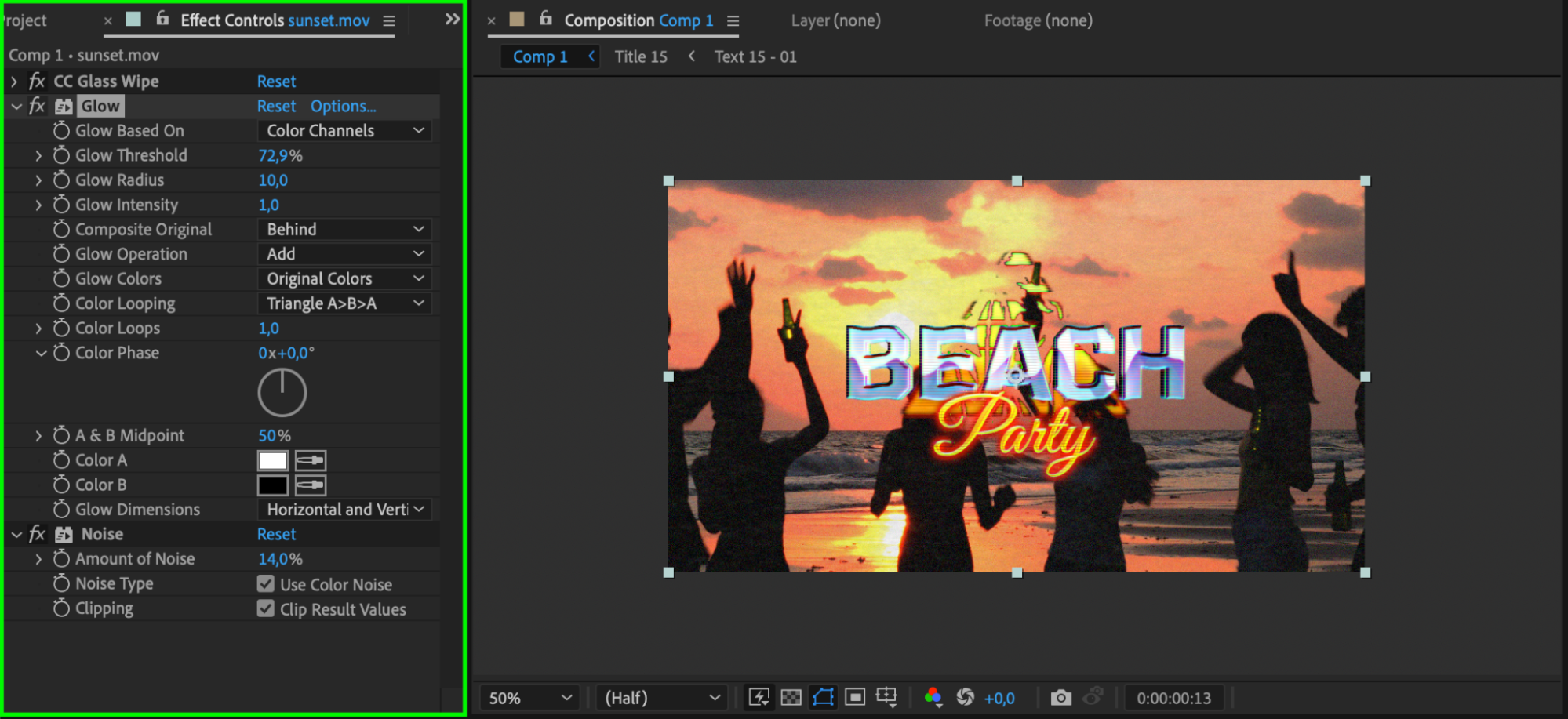Reset the Noise effect
This screenshot has width=1568, height=719.
(276, 534)
